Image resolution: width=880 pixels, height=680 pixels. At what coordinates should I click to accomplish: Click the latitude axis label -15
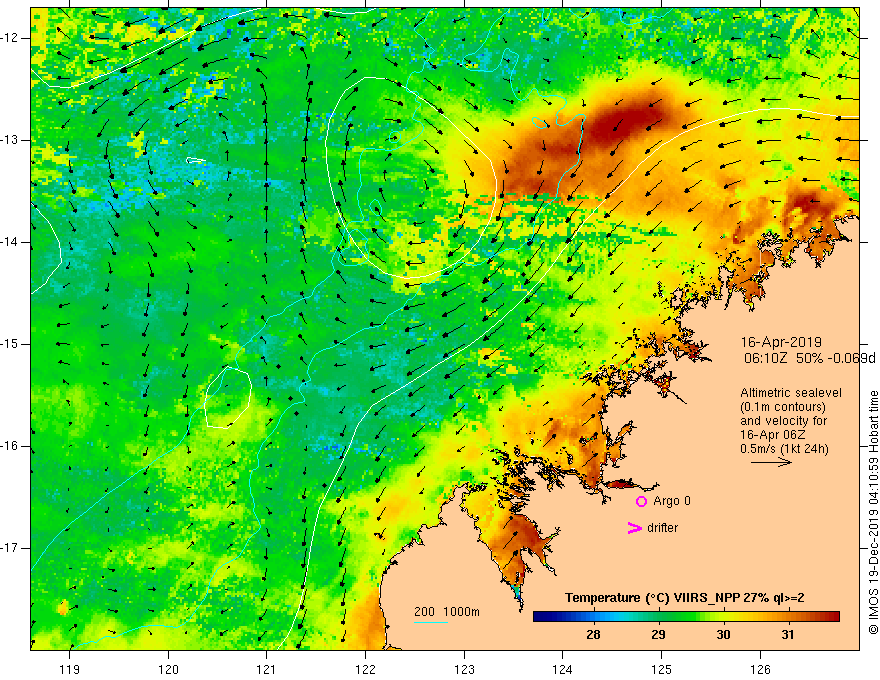click(11, 344)
